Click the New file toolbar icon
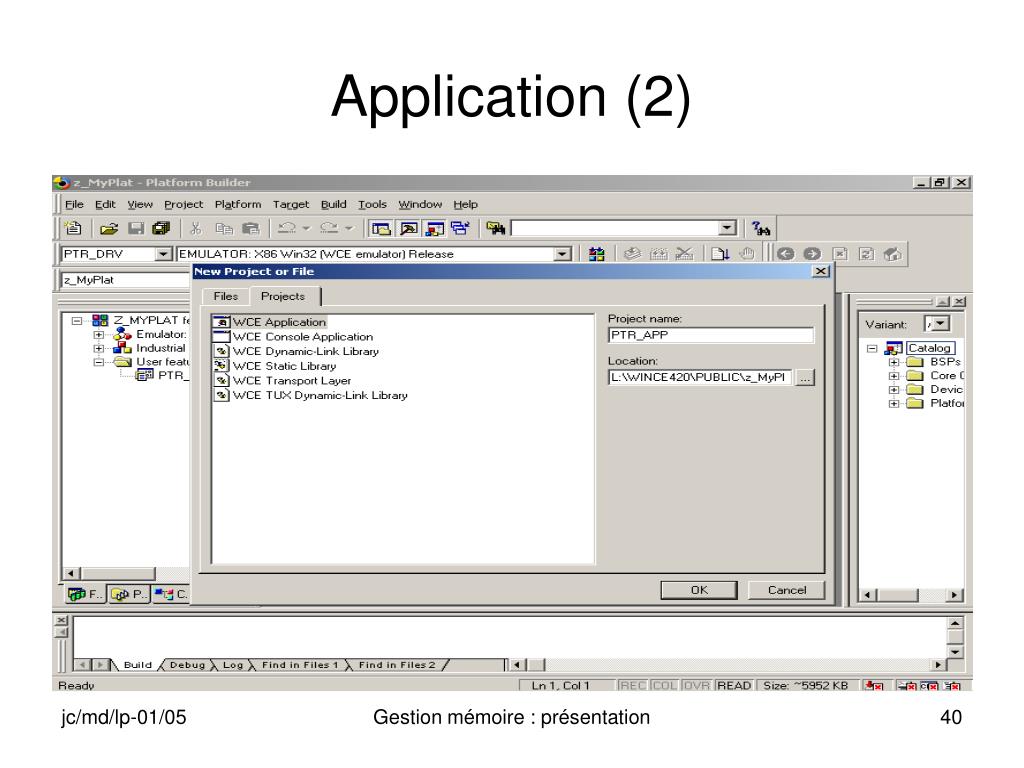Image resolution: width=1024 pixels, height=768 pixels. coord(73,228)
